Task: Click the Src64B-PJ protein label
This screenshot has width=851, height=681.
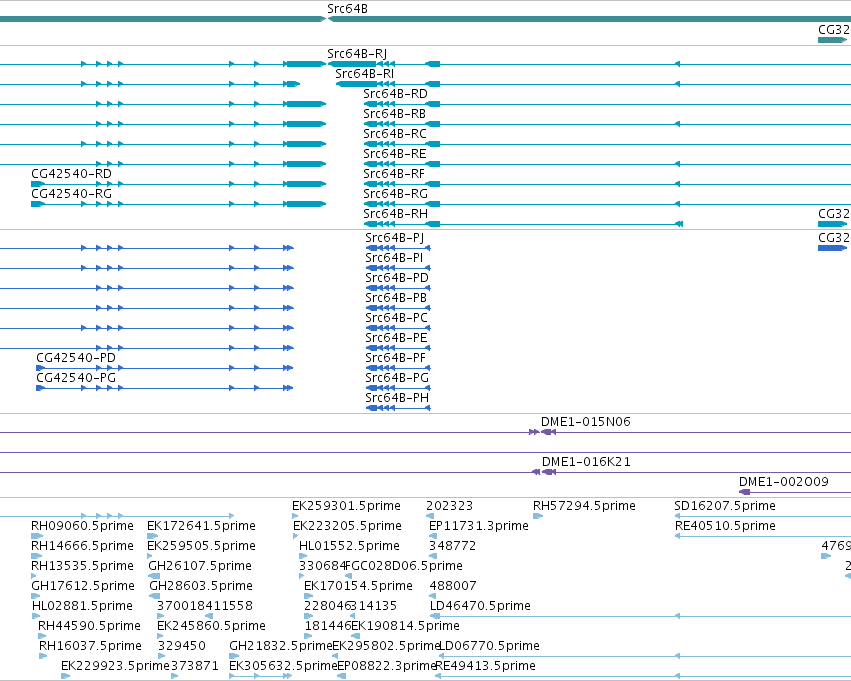Action: (395, 238)
